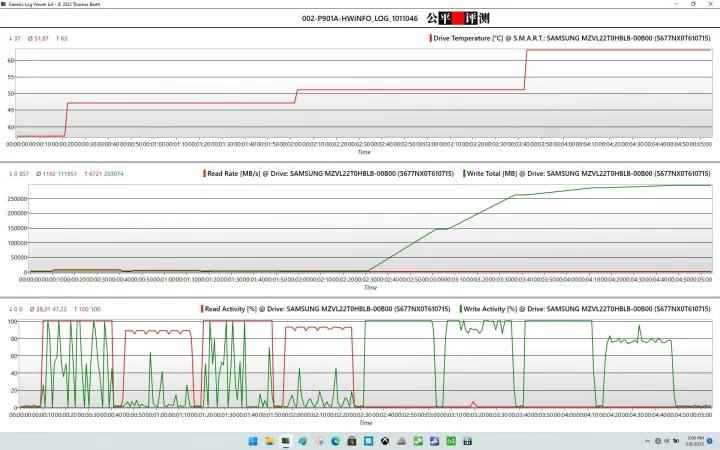
Task: Open the notification bell in the taskbar corner
Action: [711, 441]
